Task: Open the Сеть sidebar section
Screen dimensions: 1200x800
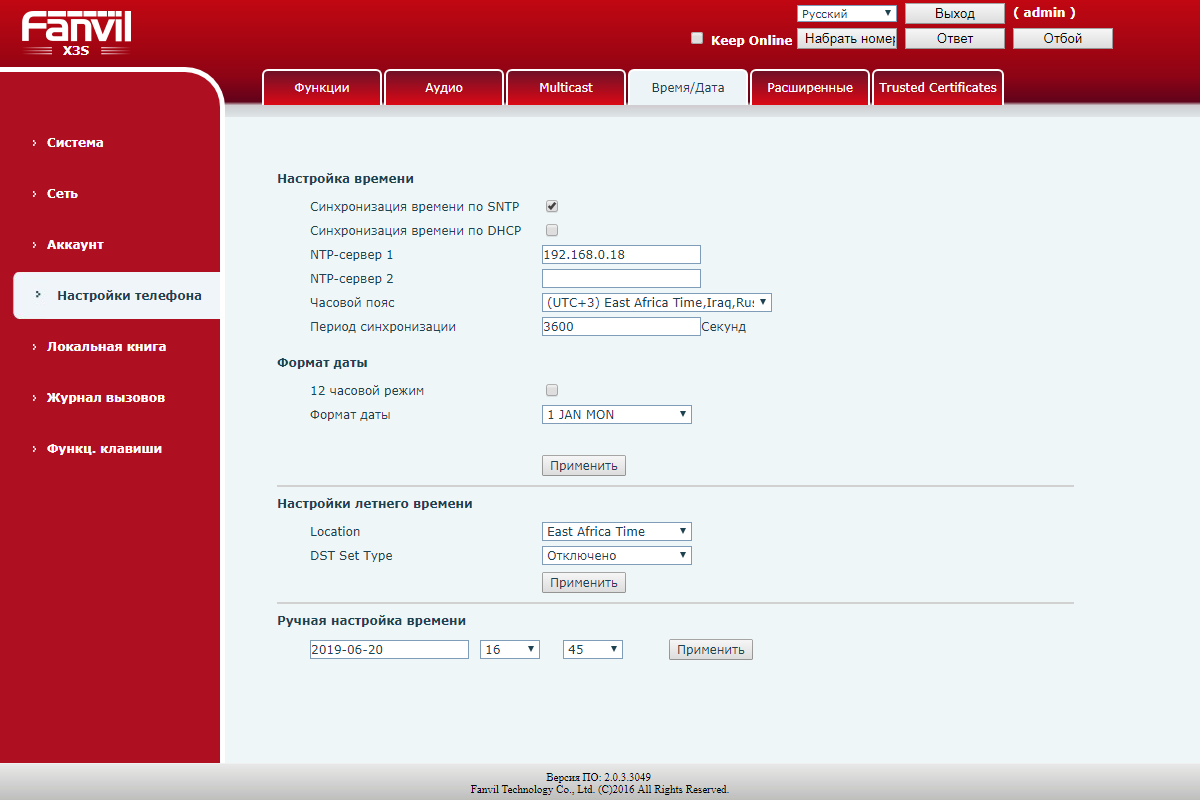Action: click(62, 194)
